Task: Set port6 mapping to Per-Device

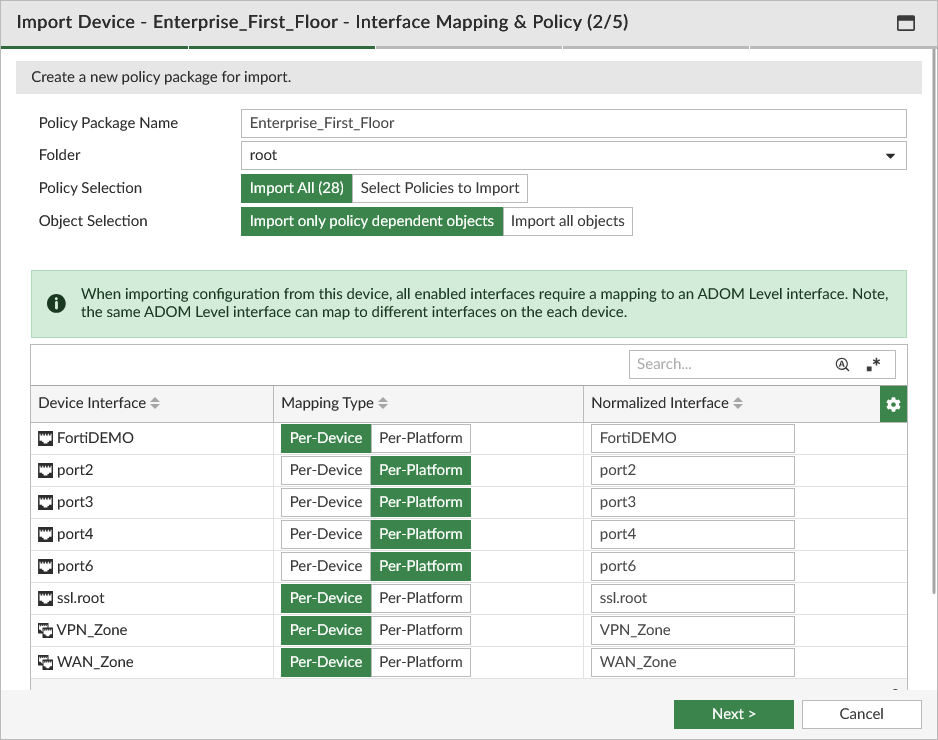Action: [x=326, y=567]
